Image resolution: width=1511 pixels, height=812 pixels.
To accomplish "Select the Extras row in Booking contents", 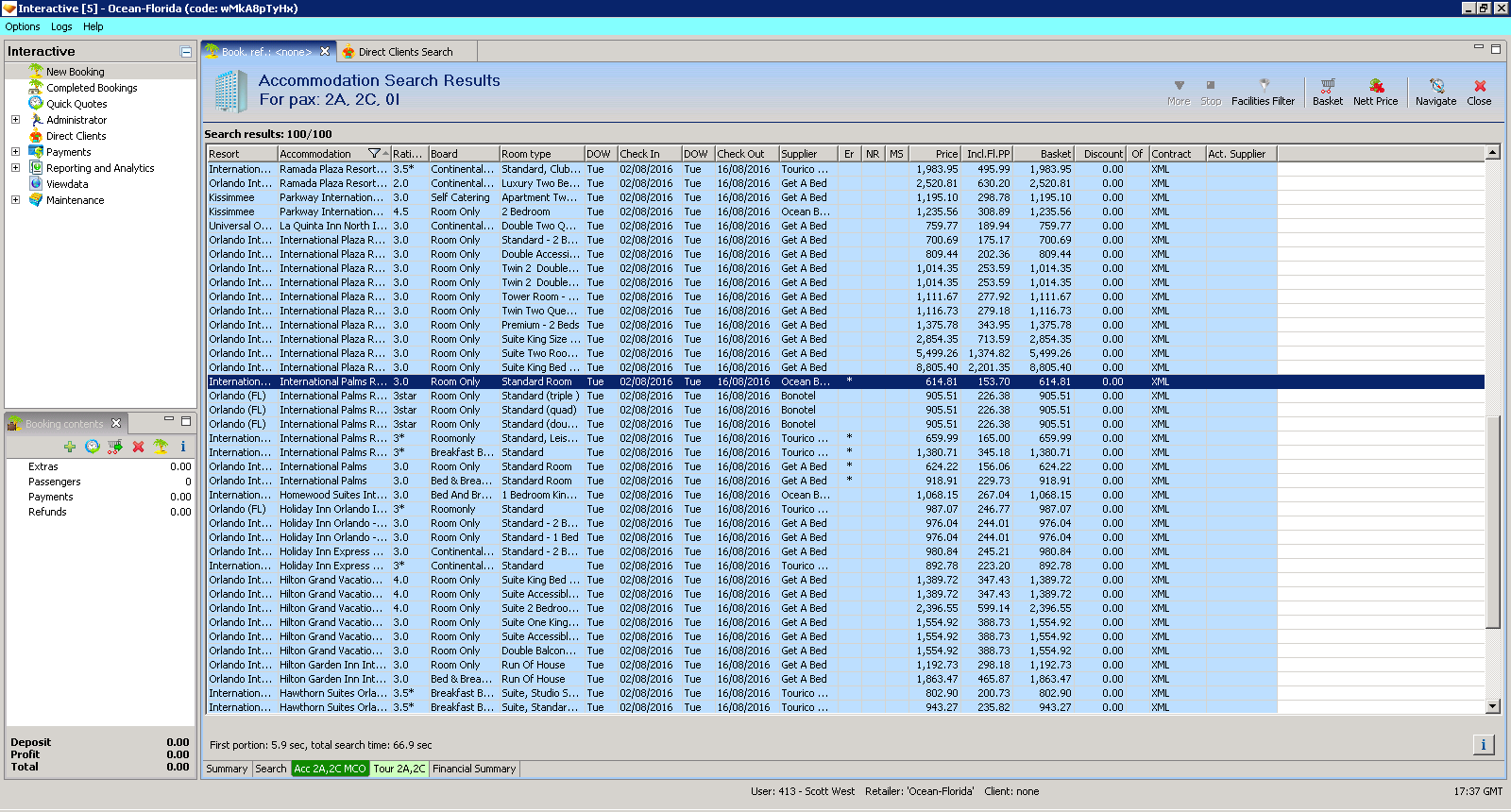I will (100, 466).
